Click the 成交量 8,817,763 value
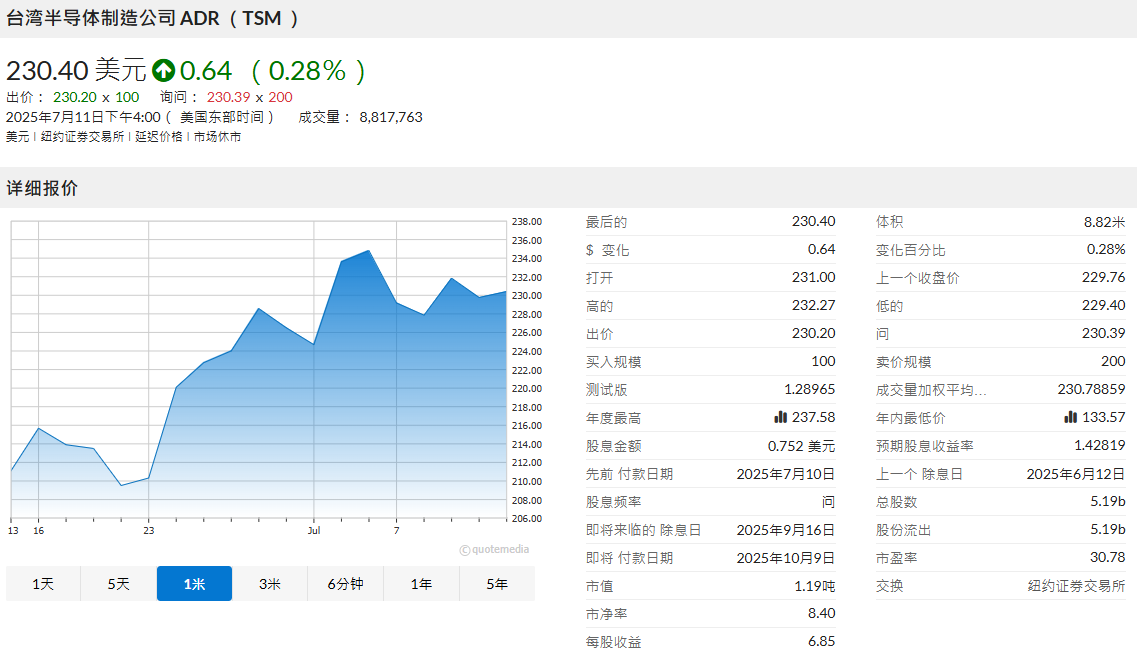 coord(391,117)
